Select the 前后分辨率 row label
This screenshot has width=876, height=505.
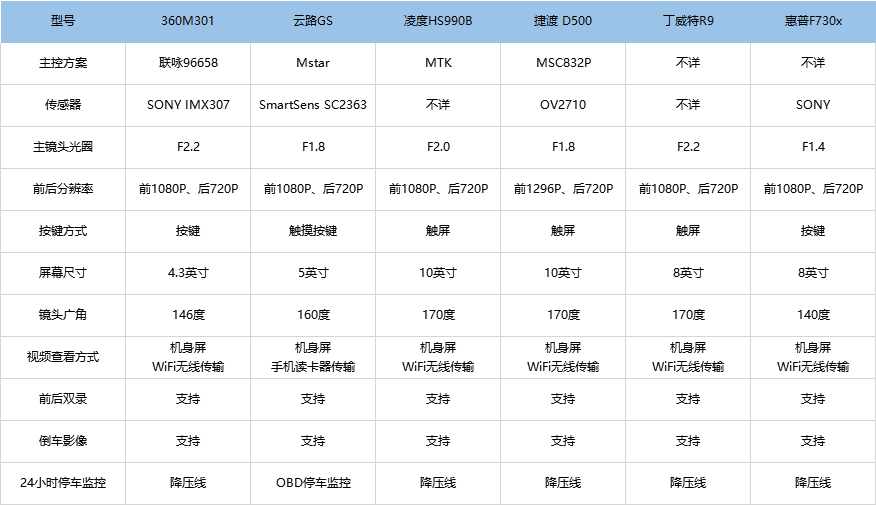point(63,189)
